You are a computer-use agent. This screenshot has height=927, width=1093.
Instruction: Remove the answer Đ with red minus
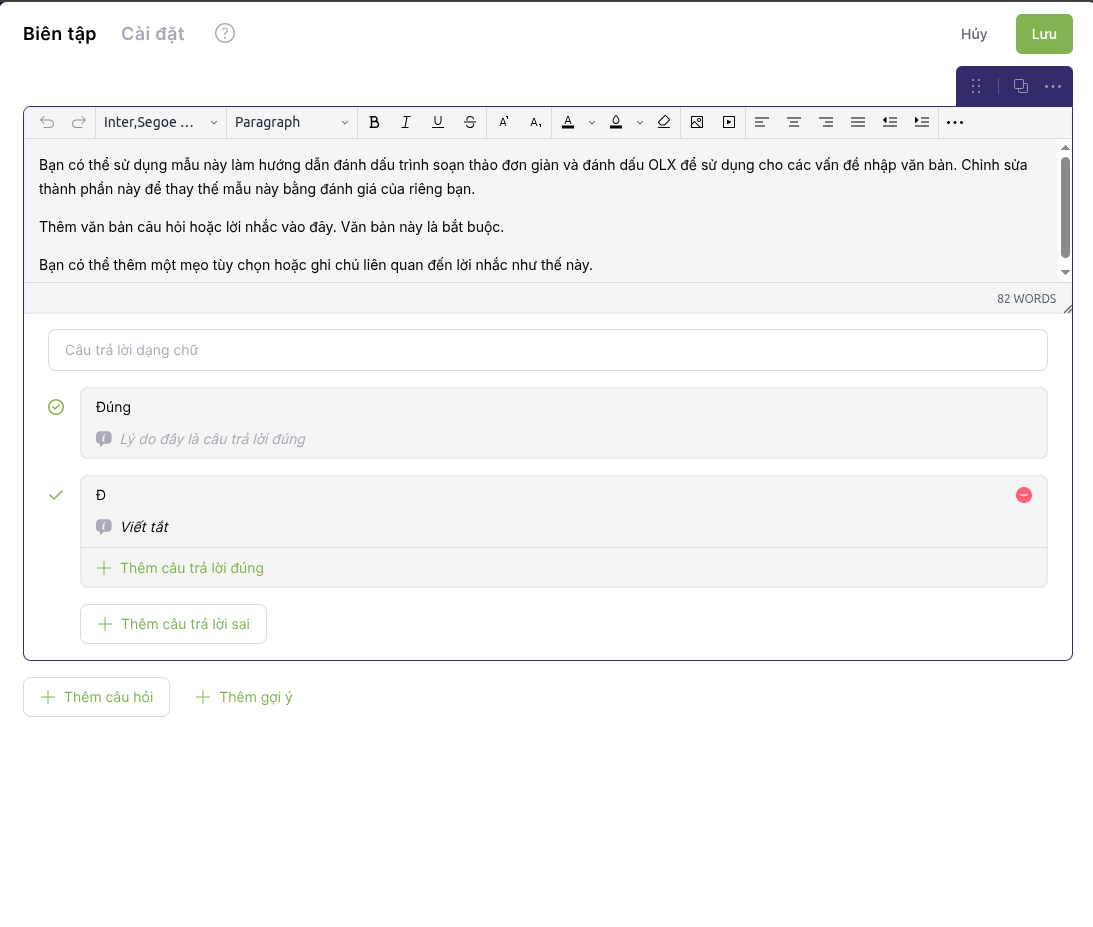1024,496
